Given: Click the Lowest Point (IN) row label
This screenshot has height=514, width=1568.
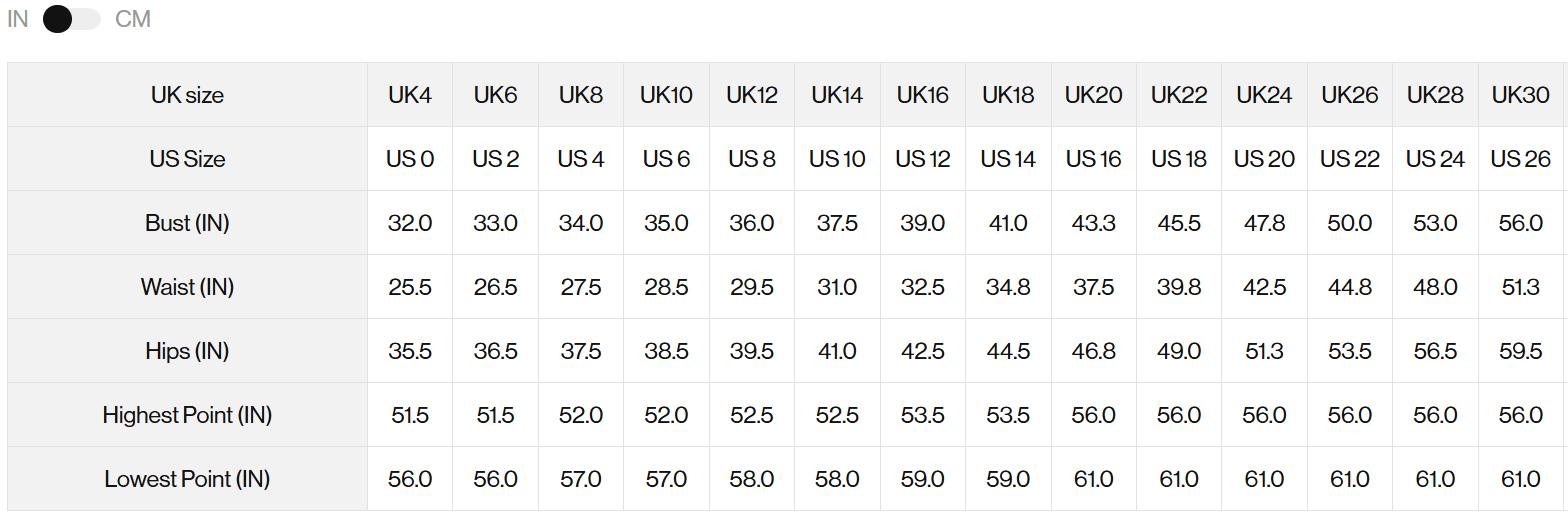Looking at the screenshot, I should [x=187, y=479].
